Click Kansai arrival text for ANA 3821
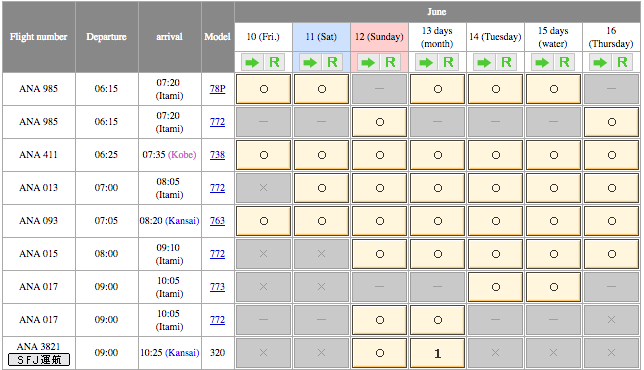The height and width of the screenshot is (370, 644). [182, 353]
